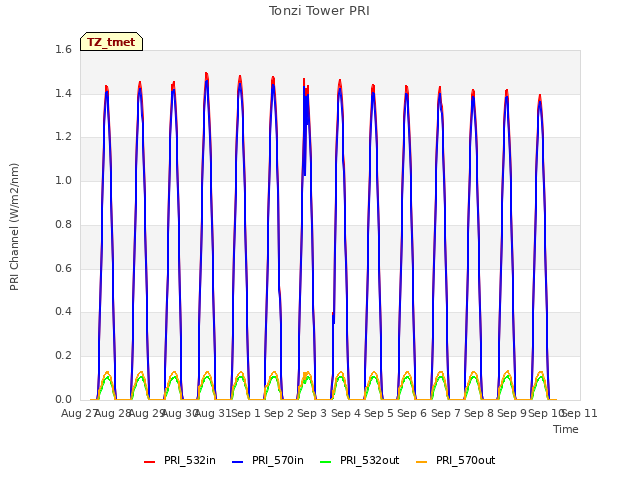
Task: Toggle the PRI_570in legend entry
Action: point(268,461)
